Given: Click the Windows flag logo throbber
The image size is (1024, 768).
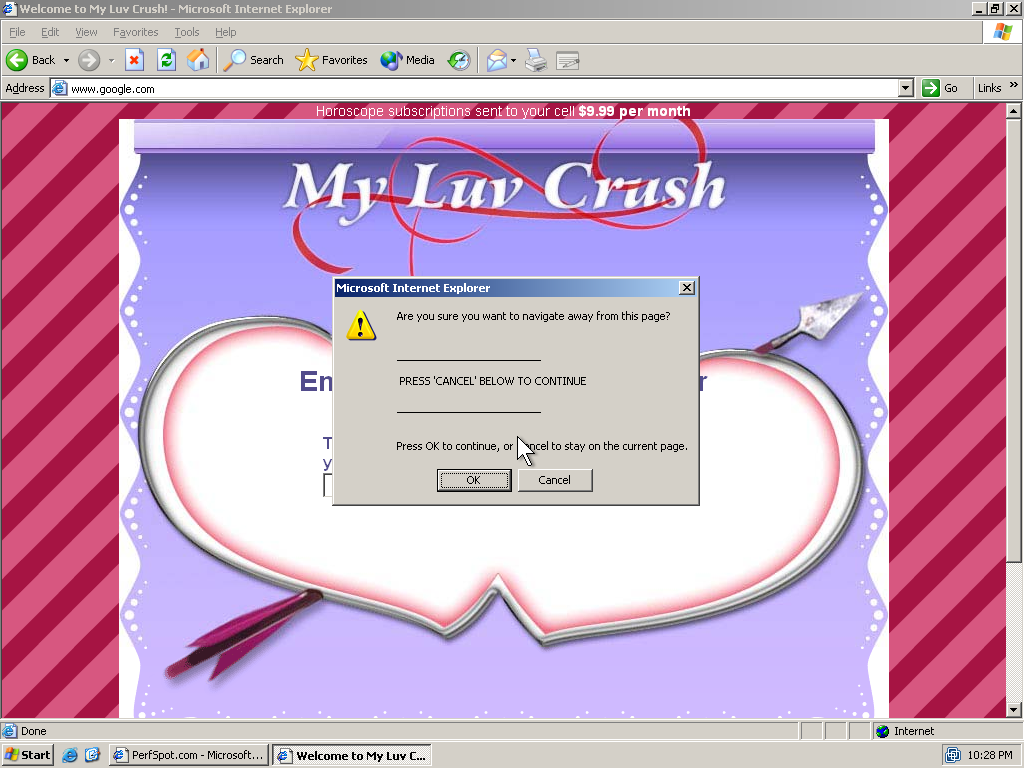Looking at the screenshot, I should pyautogui.click(x=1002, y=32).
